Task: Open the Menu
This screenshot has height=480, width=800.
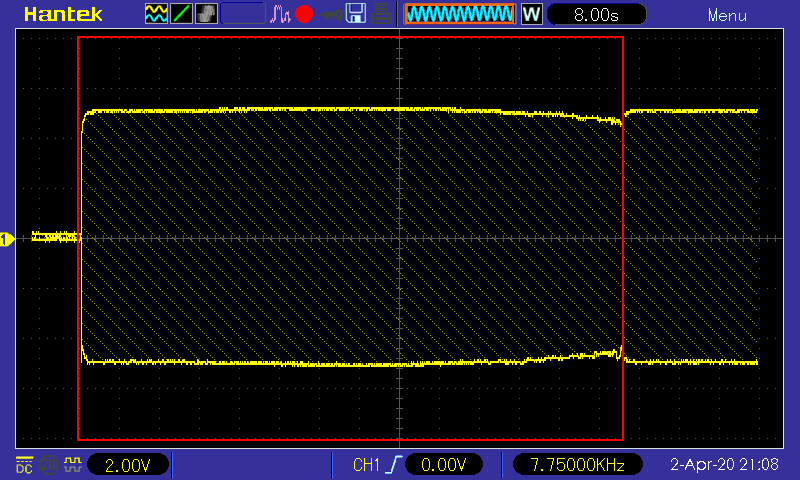Action: (x=727, y=15)
